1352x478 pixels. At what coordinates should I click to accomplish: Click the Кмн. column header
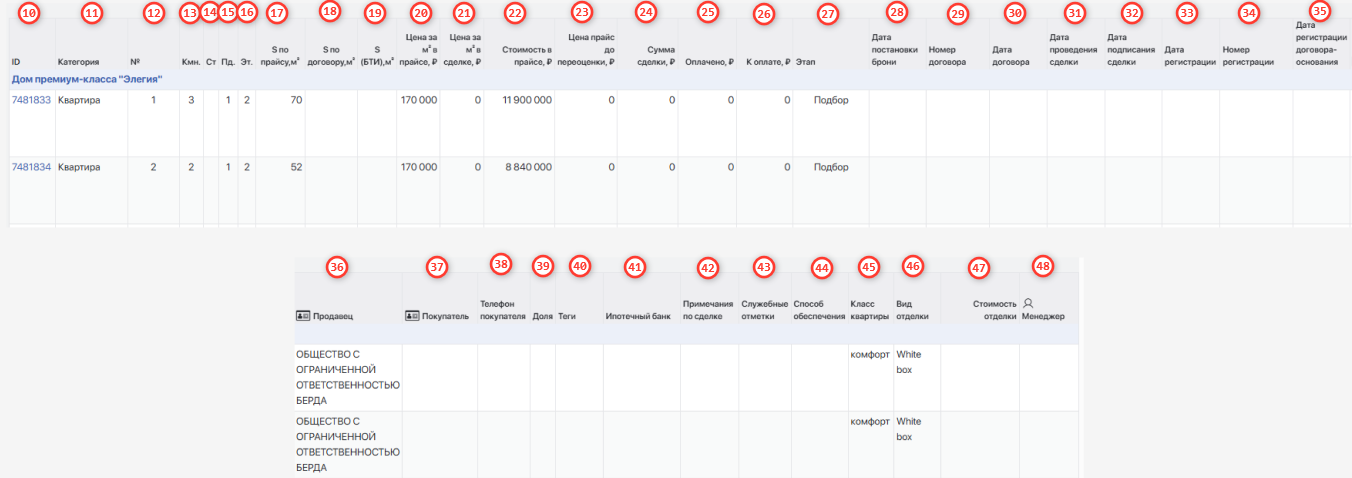(x=190, y=62)
